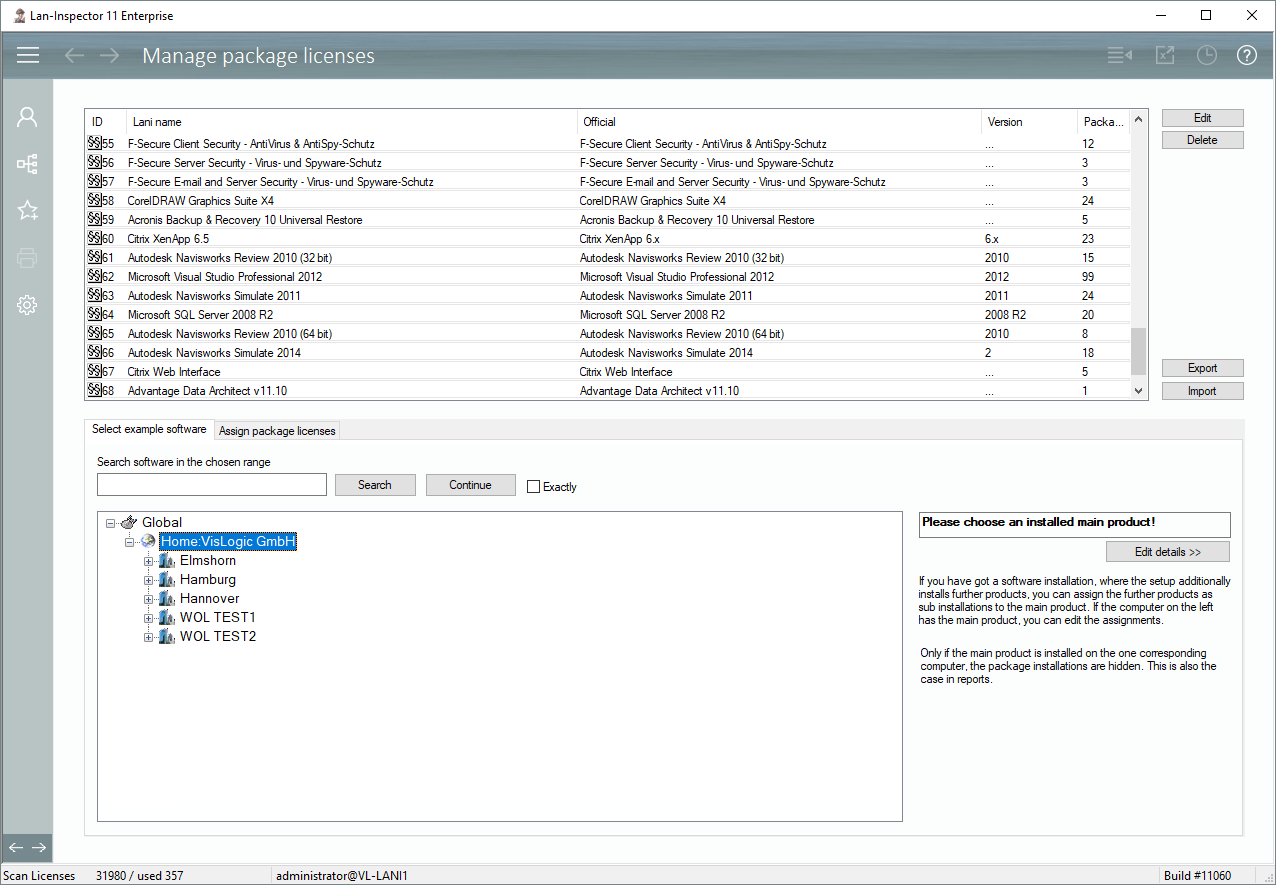The image size is (1276, 885).
Task: Open the hamburger main menu
Action: (x=28, y=55)
